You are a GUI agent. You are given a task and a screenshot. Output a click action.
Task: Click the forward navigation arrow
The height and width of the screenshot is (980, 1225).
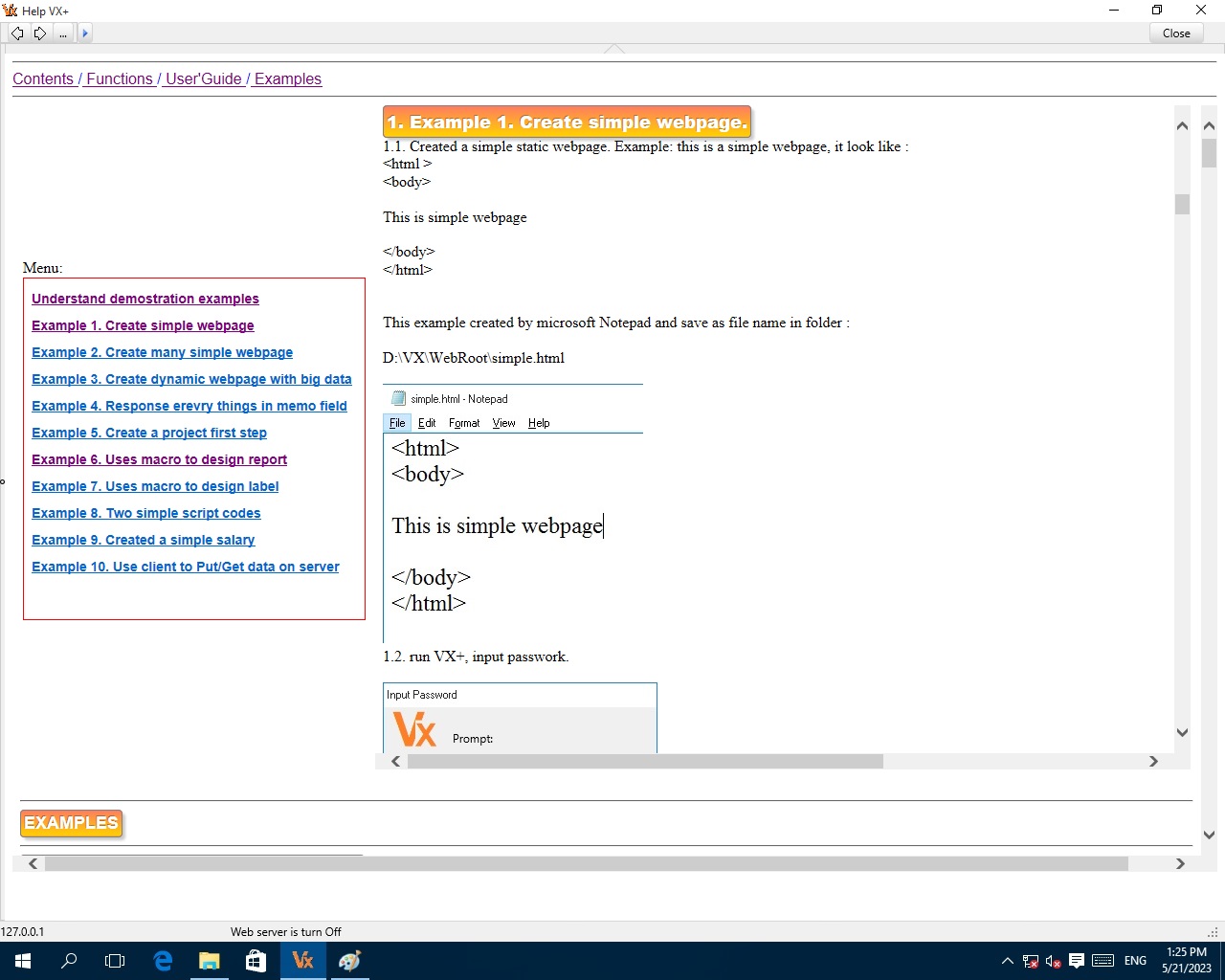coord(40,33)
